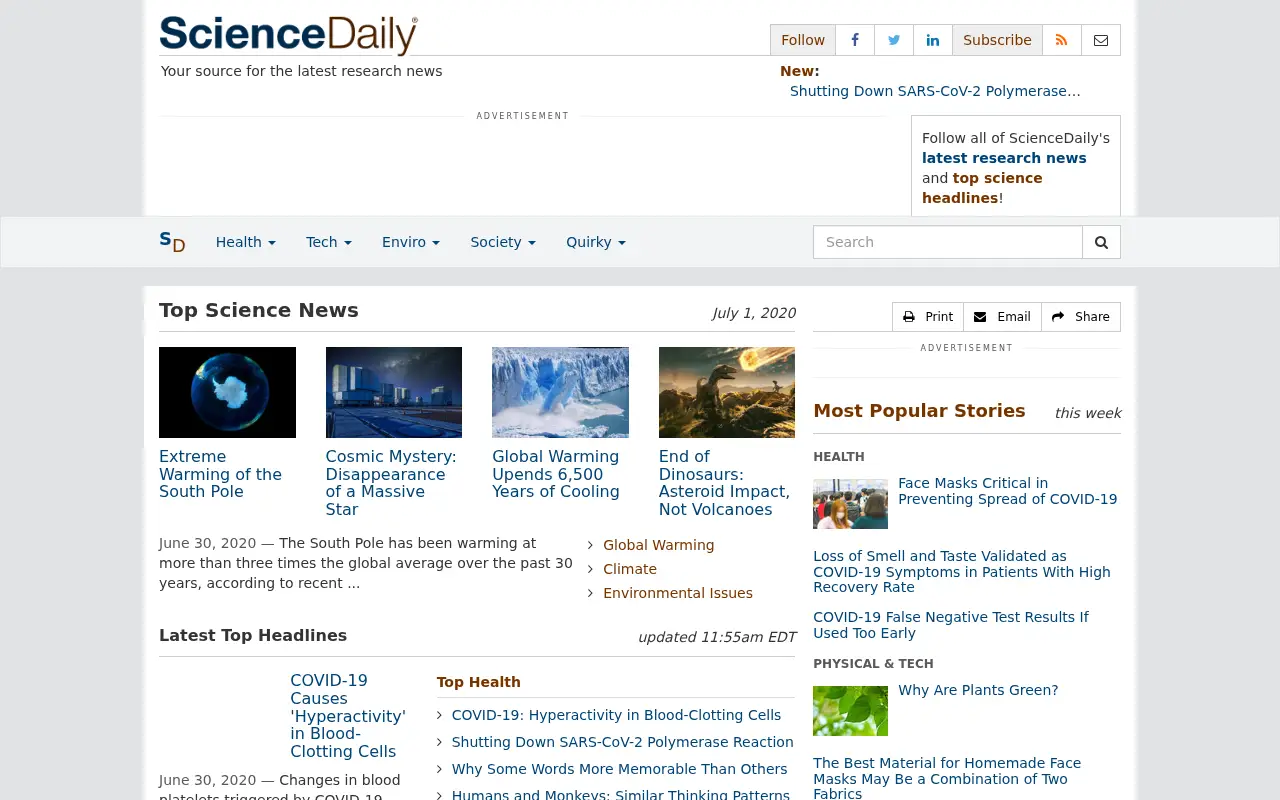Viewport: 1280px width, 800px height.
Task: Click into the Search field
Action: tap(948, 242)
